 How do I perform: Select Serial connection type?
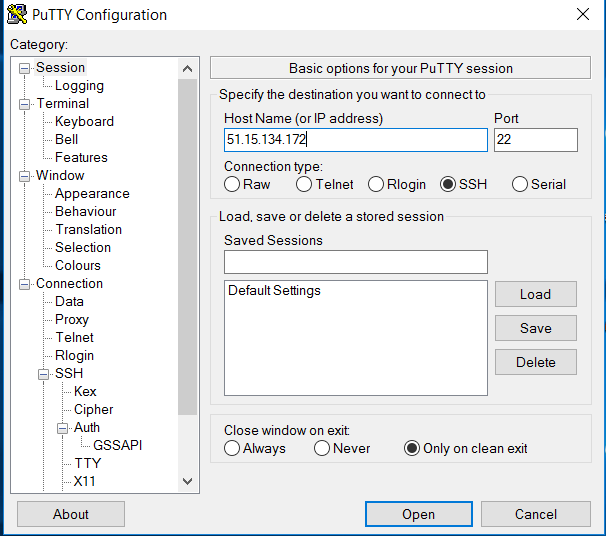coord(539,184)
